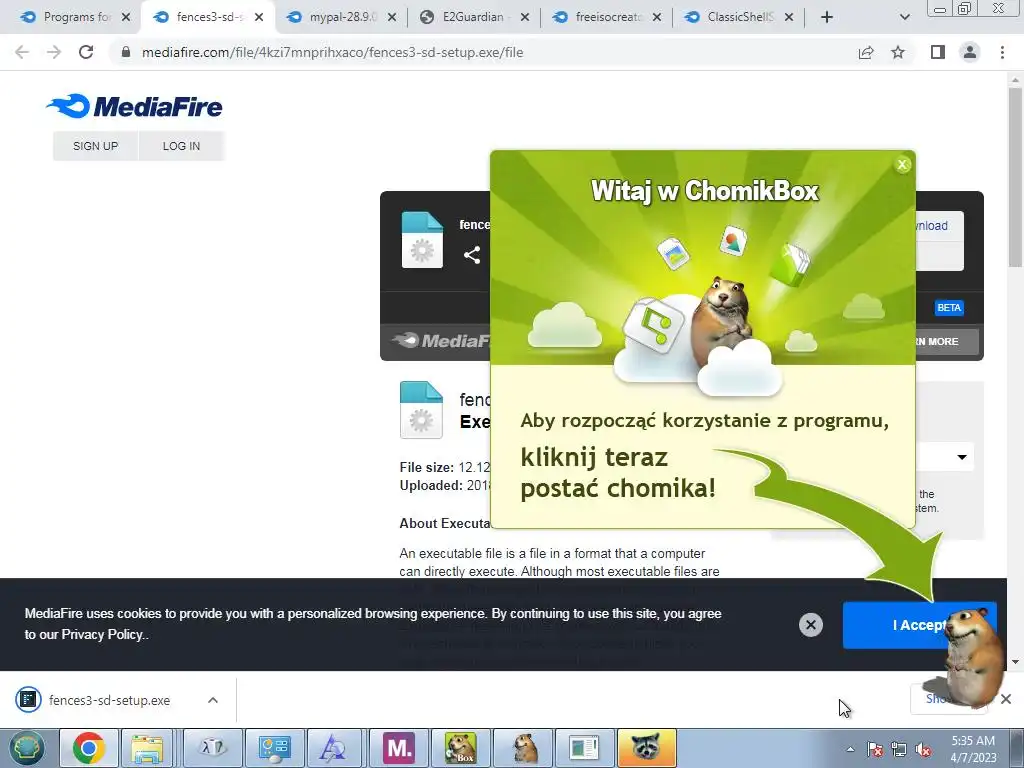Show hidden system tray icons arrow
This screenshot has width=1024, height=768.
pyautogui.click(x=850, y=750)
